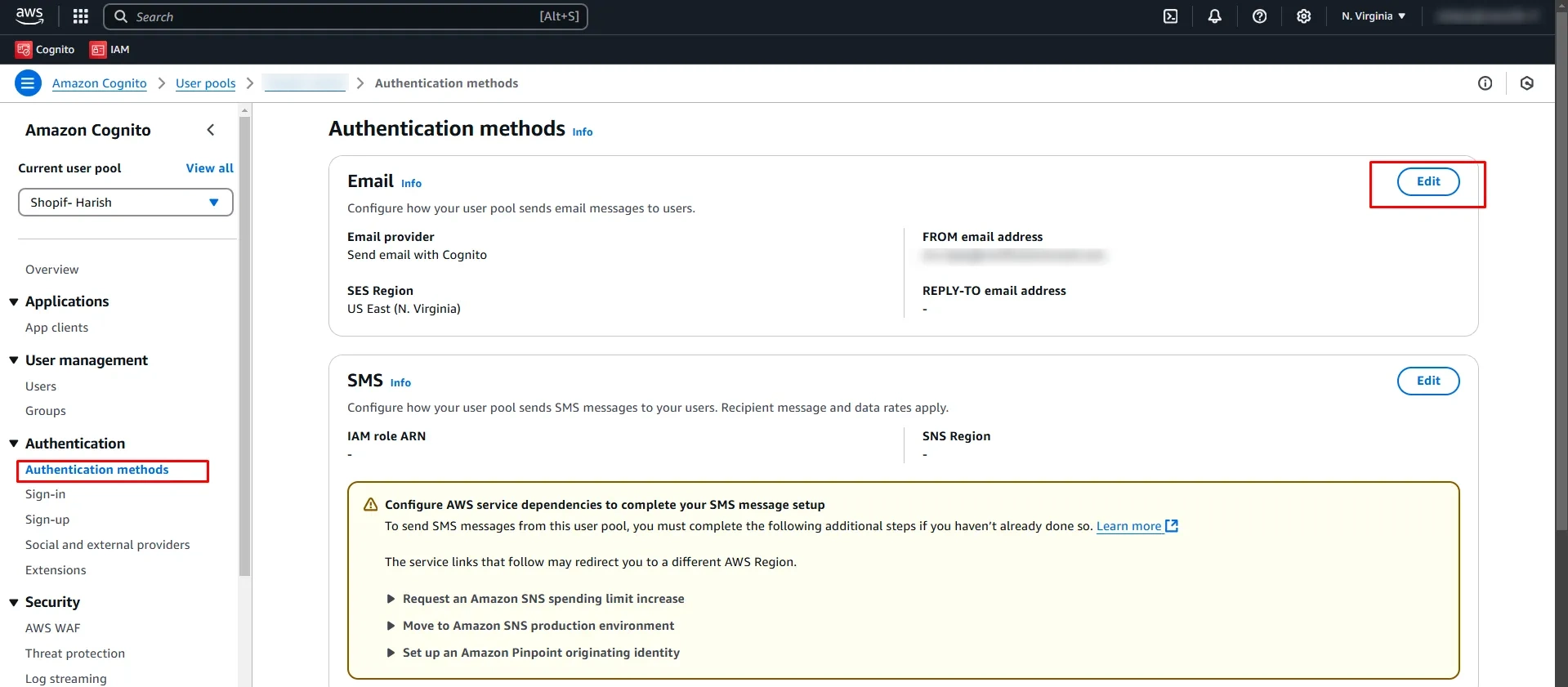
Task: Collapse the Amazon Cognito side panel arrow
Action: [211, 130]
